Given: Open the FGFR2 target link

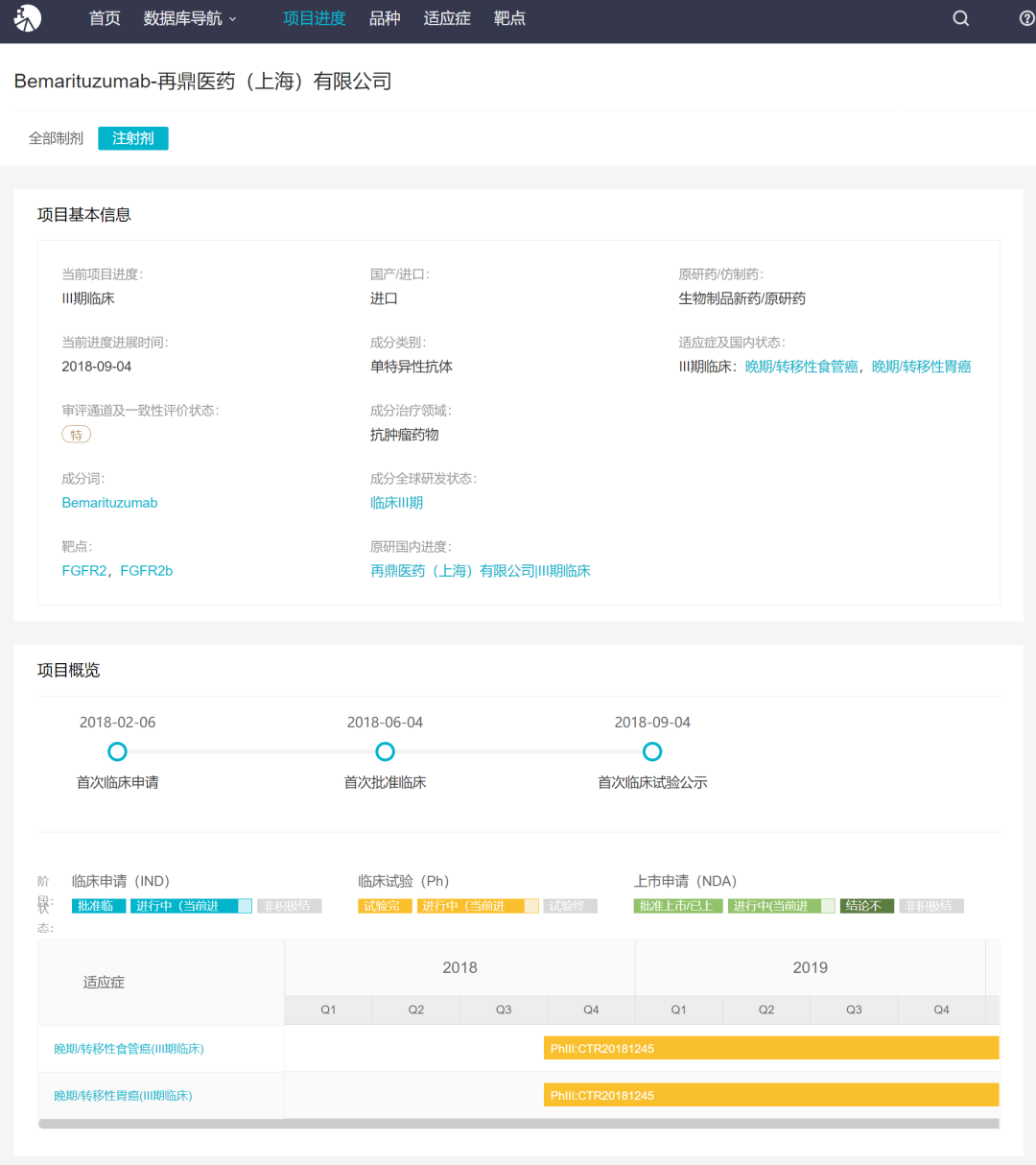Looking at the screenshot, I should coord(84,571).
